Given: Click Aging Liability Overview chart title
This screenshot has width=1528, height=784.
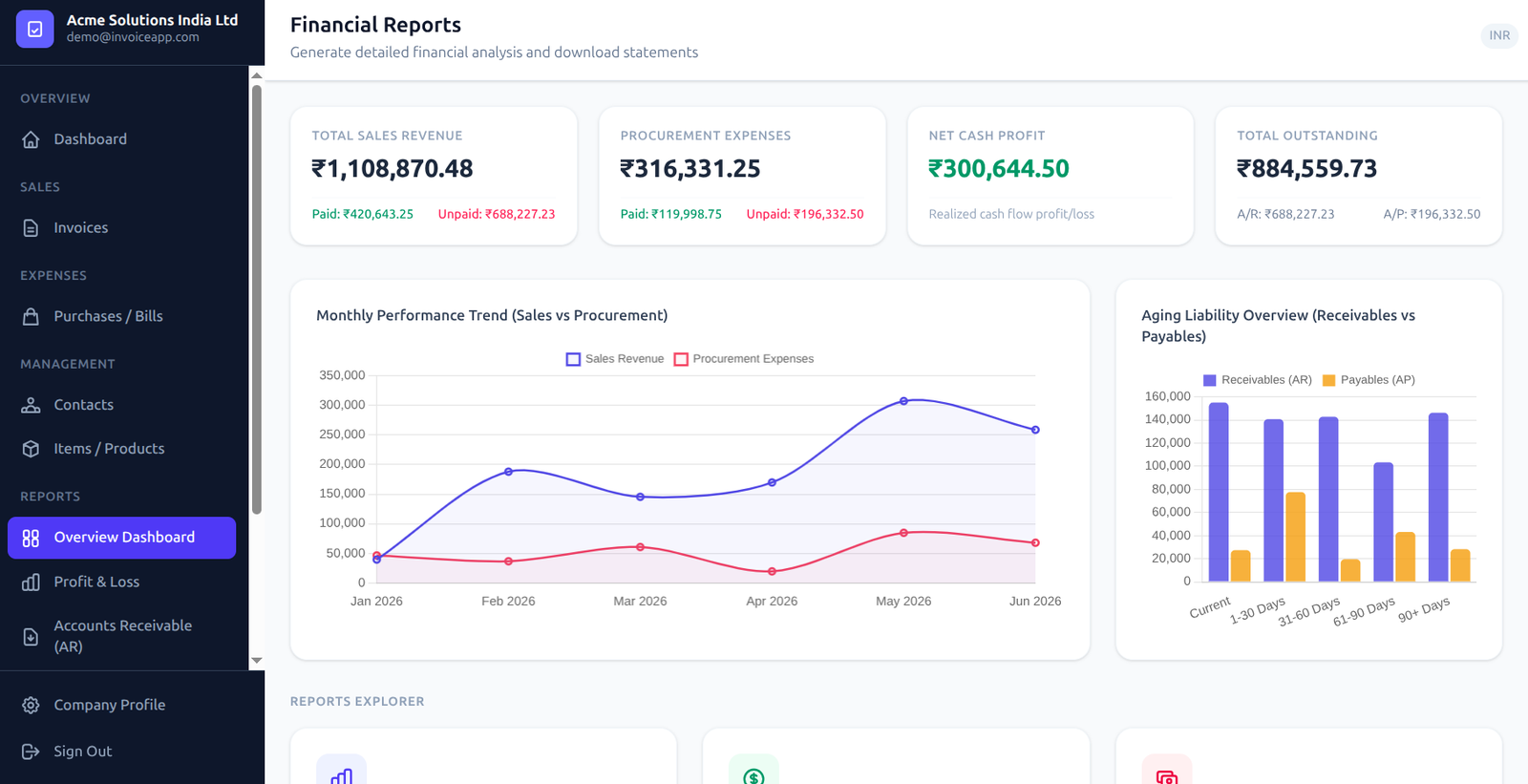Looking at the screenshot, I should [x=1279, y=326].
